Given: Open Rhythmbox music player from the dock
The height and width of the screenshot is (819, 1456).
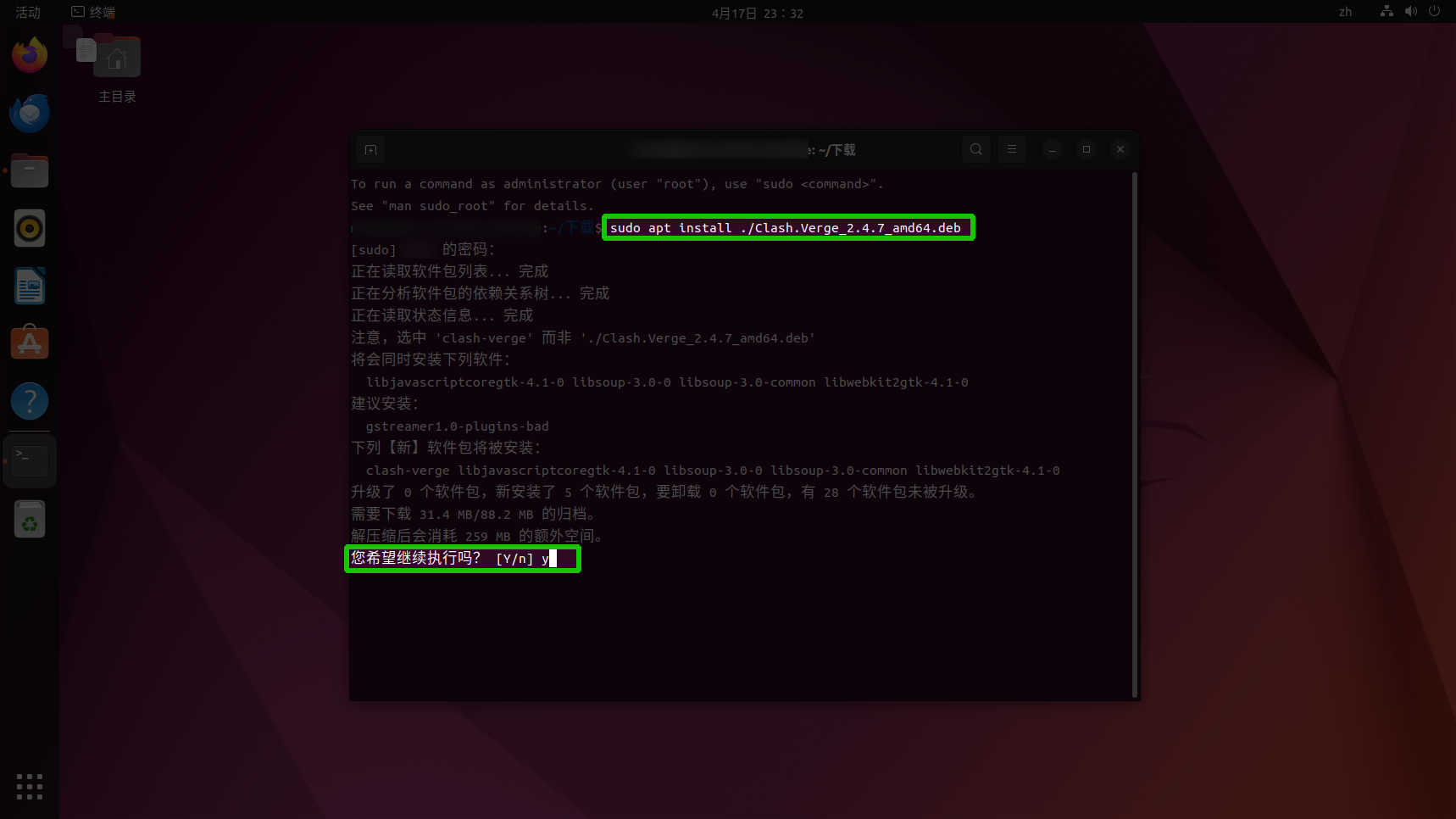Looking at the screenshot, I should tap(30, 228).
